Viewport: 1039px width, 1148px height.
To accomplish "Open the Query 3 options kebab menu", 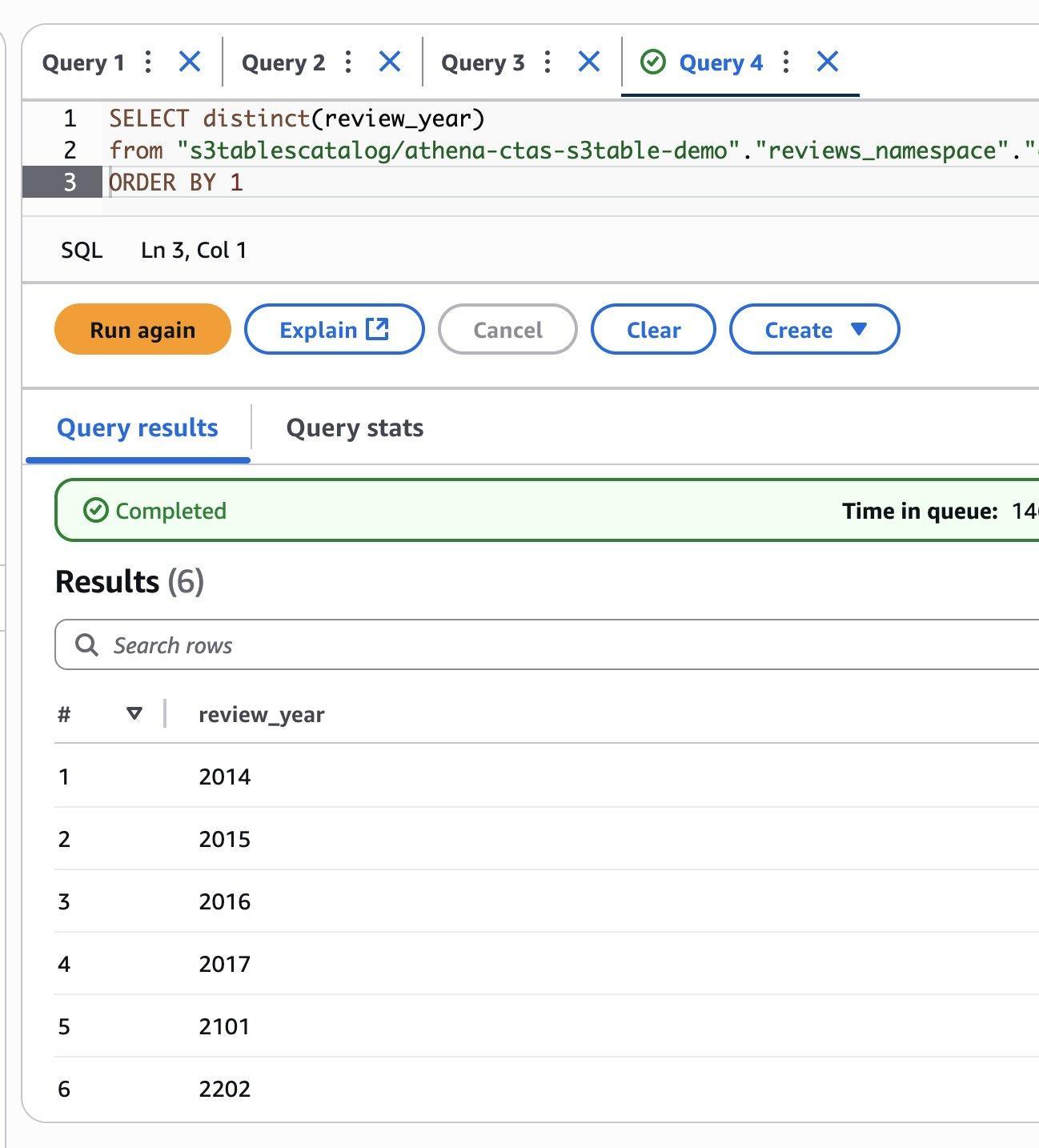I will point(548,61).
